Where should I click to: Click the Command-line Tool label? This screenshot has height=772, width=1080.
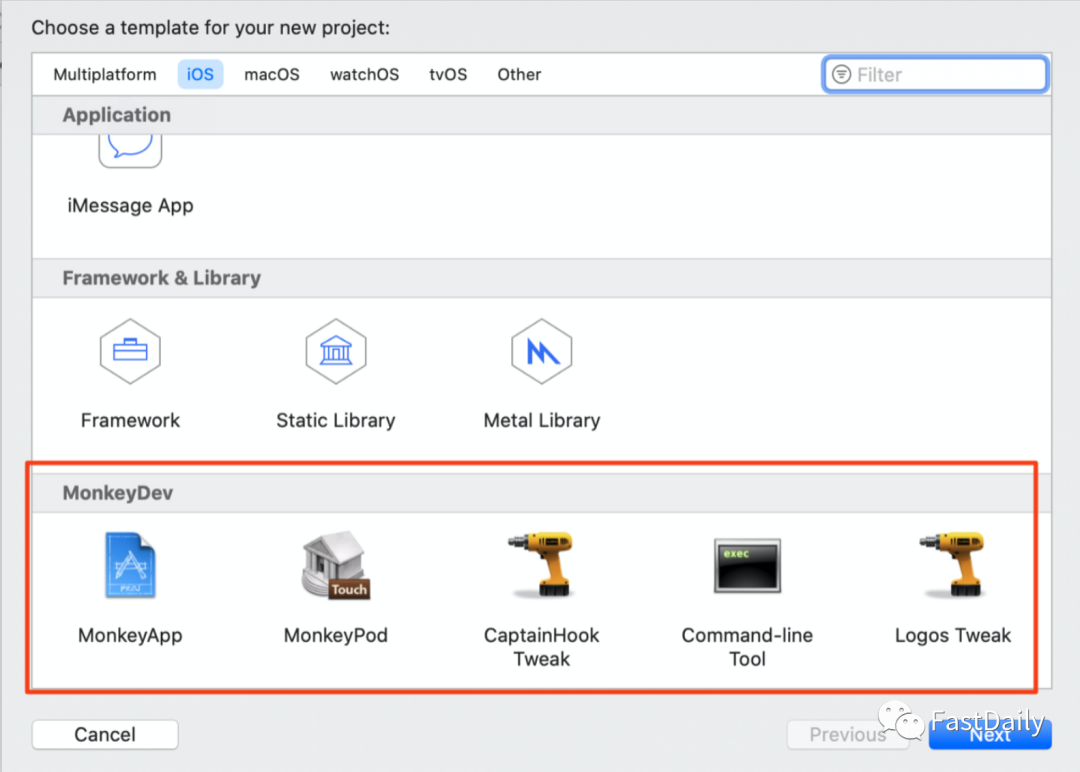pos(747,647)
